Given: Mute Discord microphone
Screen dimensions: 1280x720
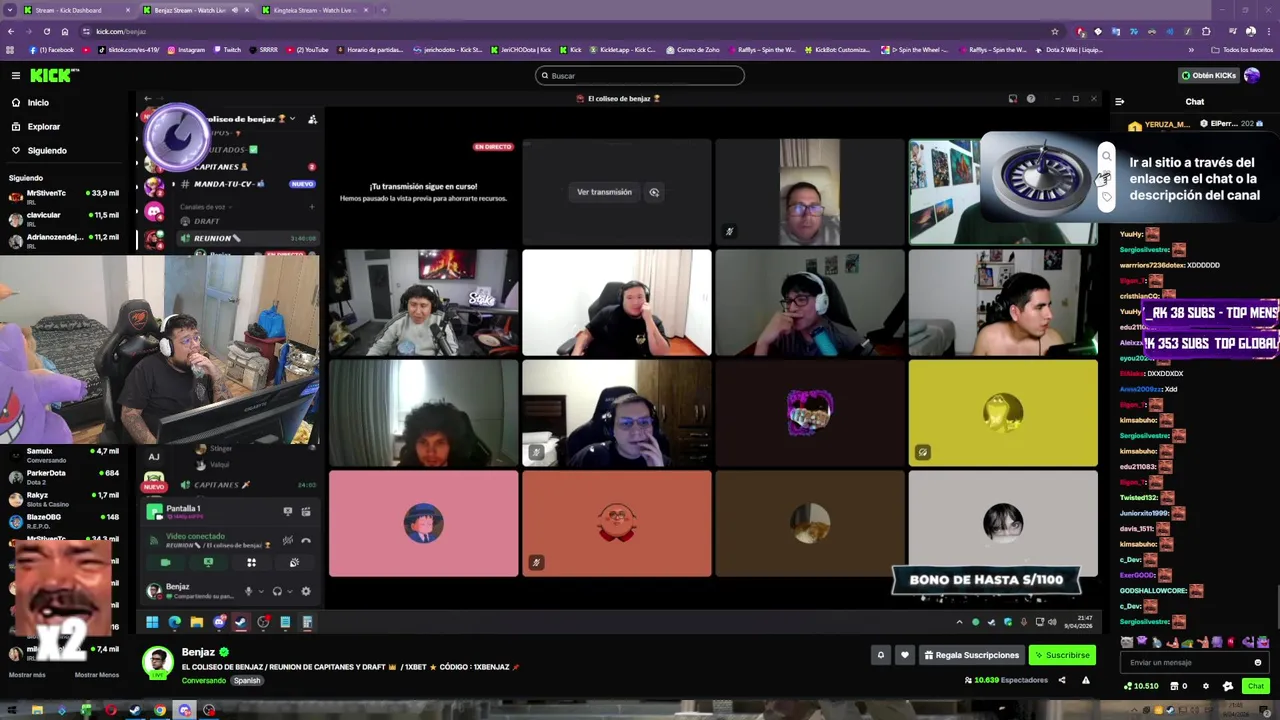Looking at the screenshot, I should tap(248, 591).
